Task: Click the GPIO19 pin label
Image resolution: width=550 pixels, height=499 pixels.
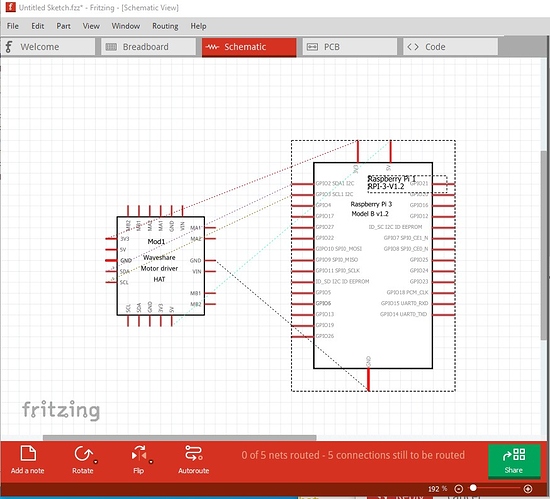Action: tap(325, 325)
